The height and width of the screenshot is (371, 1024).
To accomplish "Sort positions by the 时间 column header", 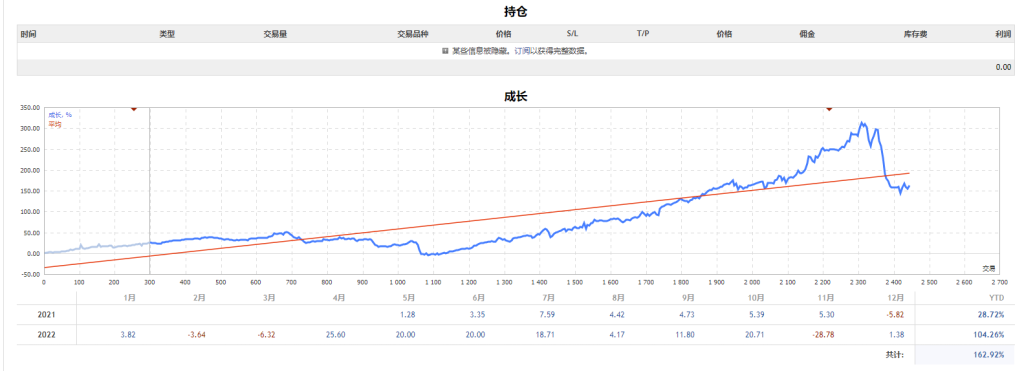I will (28, 34).
